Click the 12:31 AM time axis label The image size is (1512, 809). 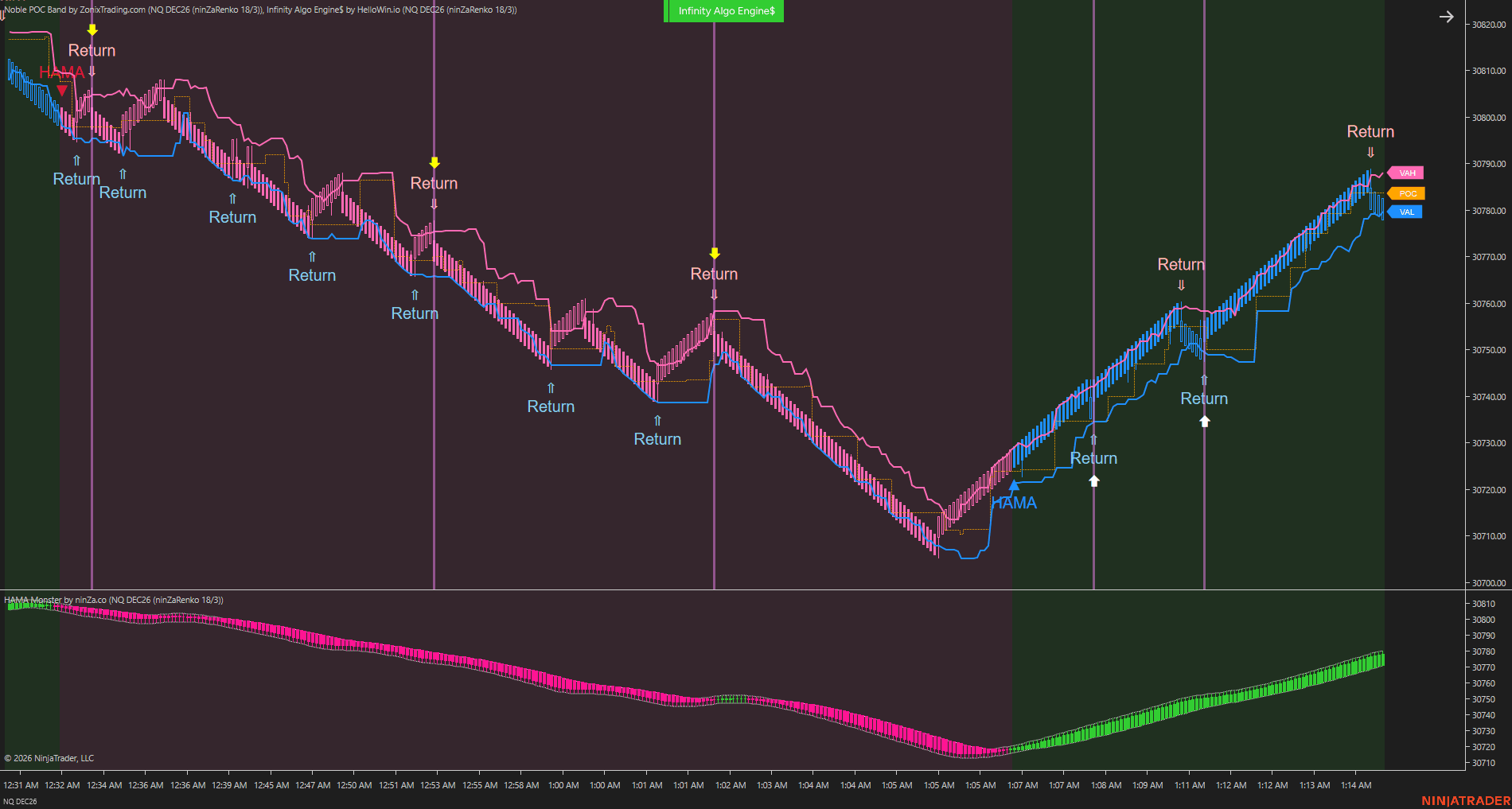[x=21, y=785]
